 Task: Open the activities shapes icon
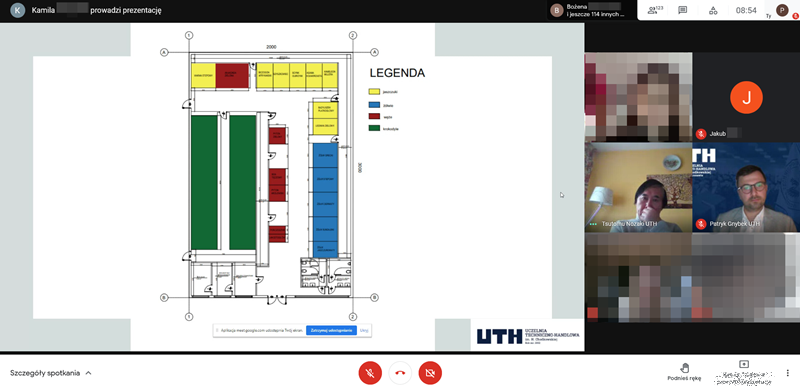(713, 10)
